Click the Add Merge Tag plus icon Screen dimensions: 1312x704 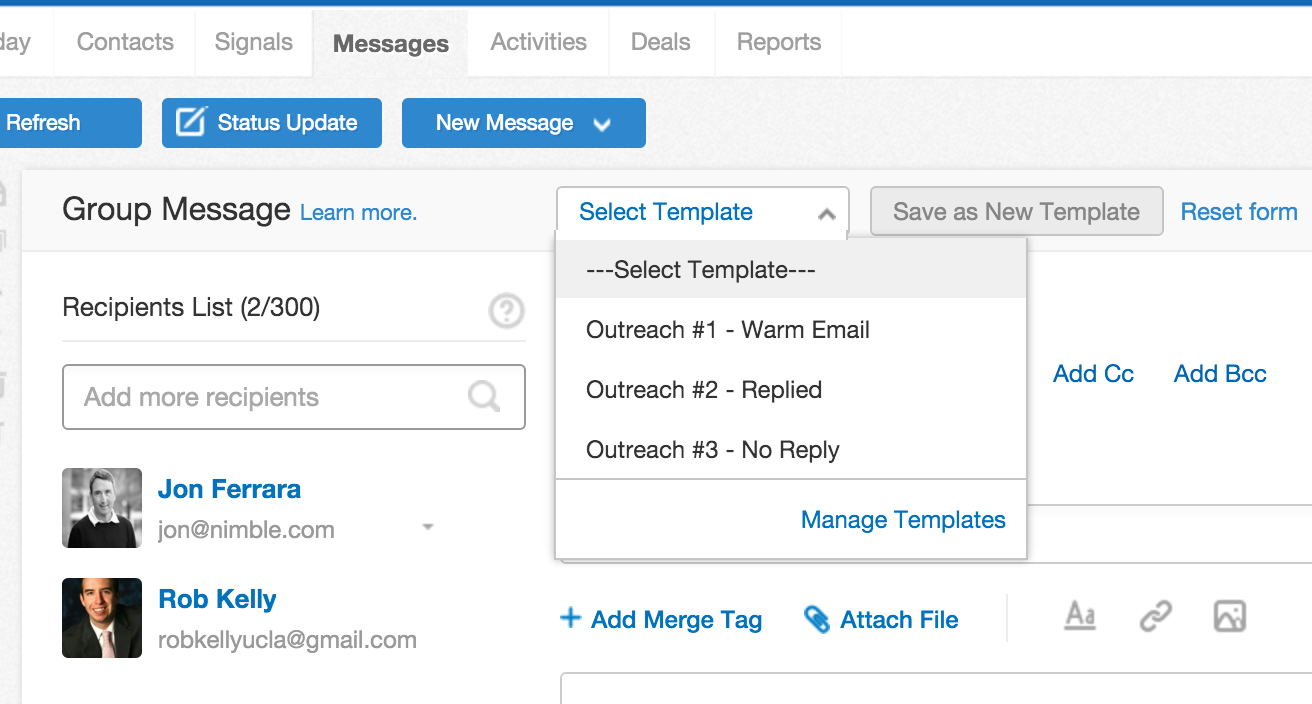click(x=570, y=619)
